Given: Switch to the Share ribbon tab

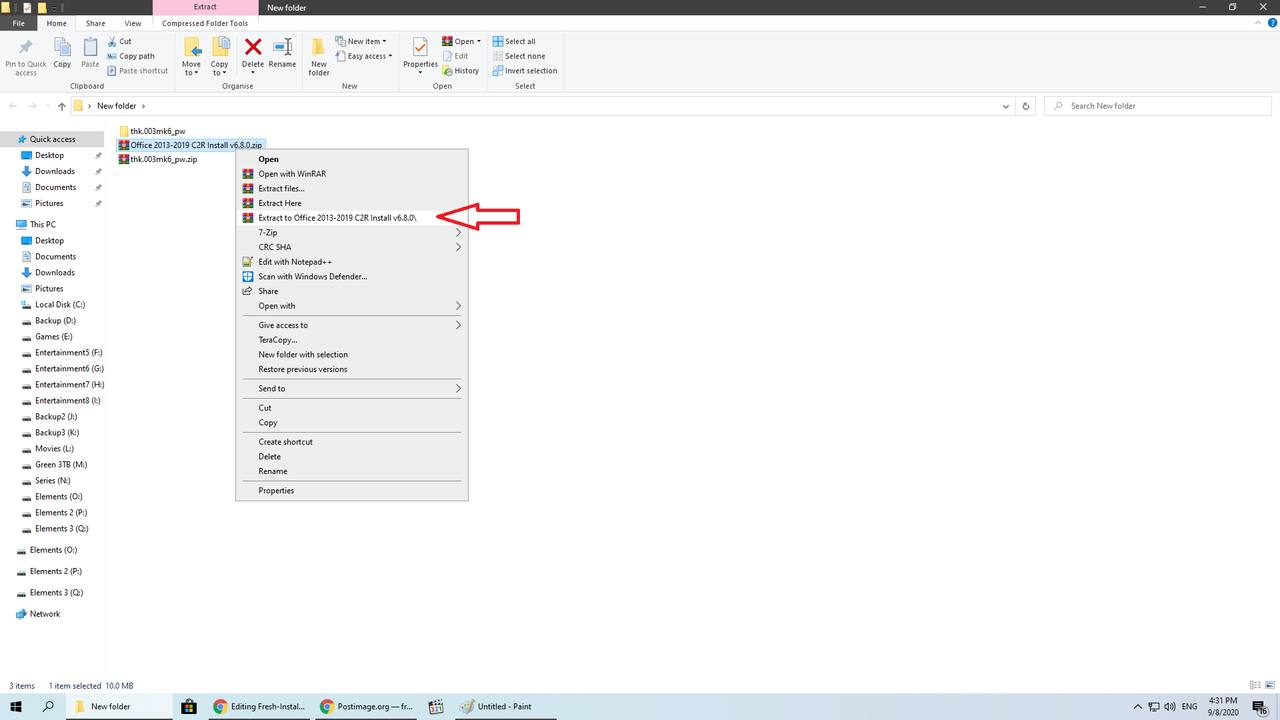Looking at the screenshot, I should click(x=95, y=23).
